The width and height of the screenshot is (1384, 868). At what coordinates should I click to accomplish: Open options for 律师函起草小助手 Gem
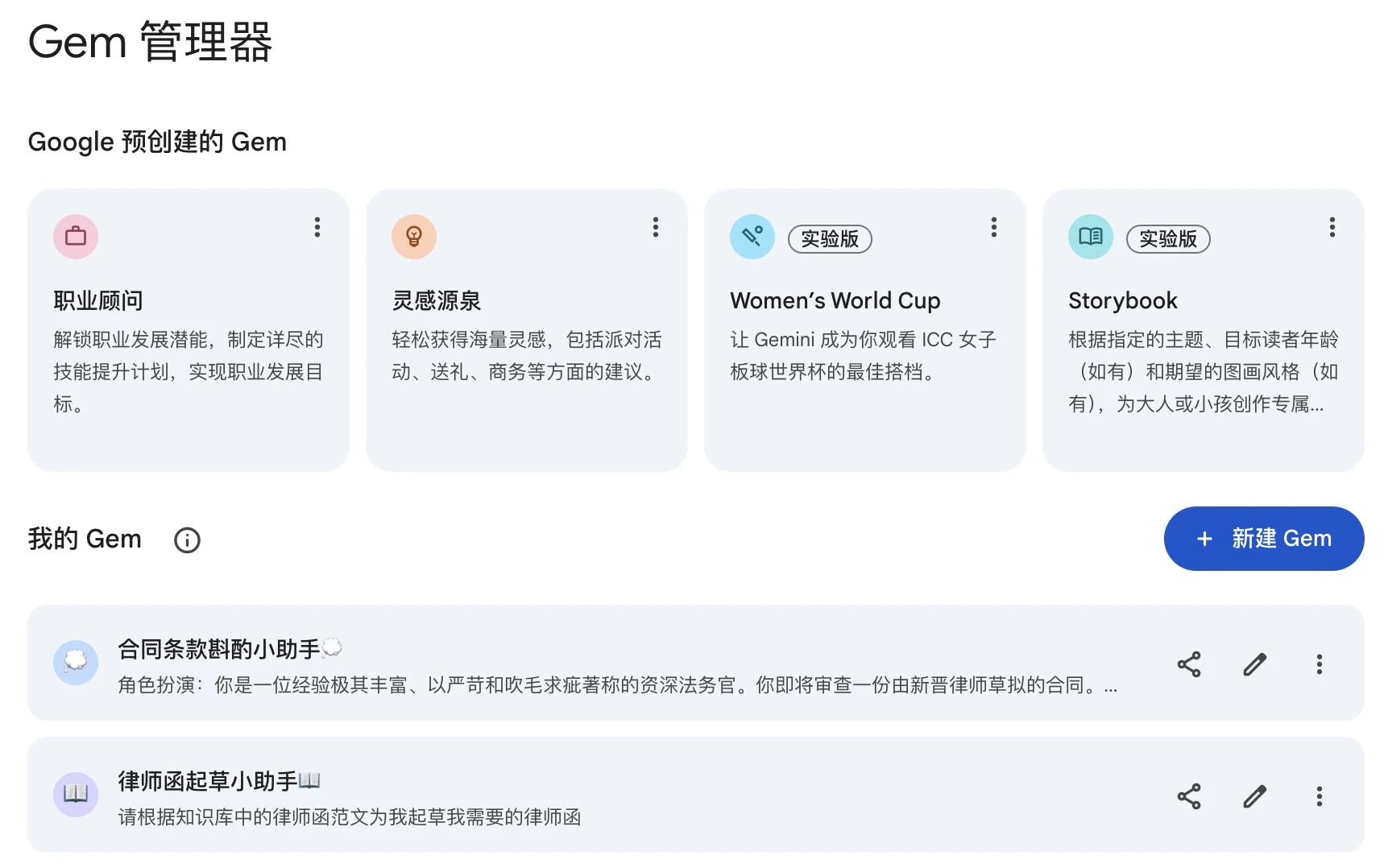click(x=1319, y=796)
